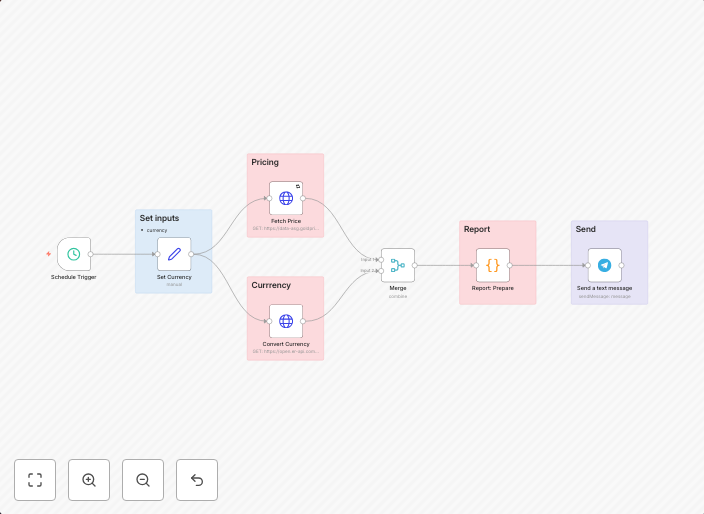Click the Send sticky note heading
The height and width of the screenshot is (514, 704).
pos(585,229)
